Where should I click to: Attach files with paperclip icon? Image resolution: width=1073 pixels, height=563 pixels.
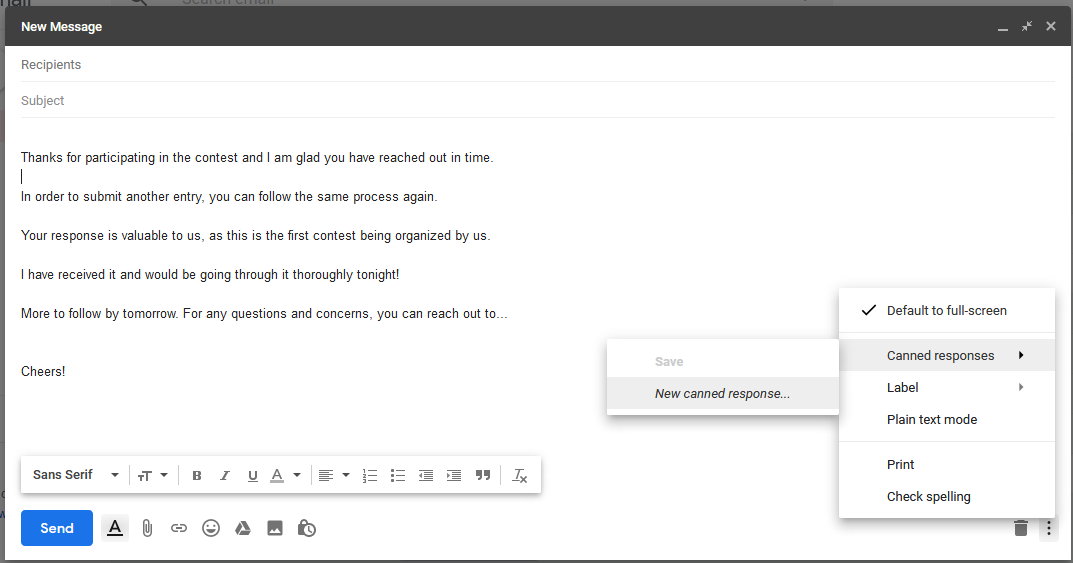pos(147,527)
